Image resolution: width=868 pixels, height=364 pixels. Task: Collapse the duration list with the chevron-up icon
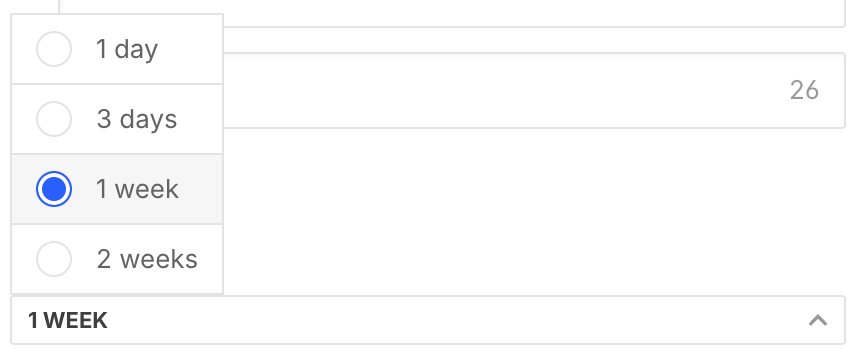coord(818,320)
